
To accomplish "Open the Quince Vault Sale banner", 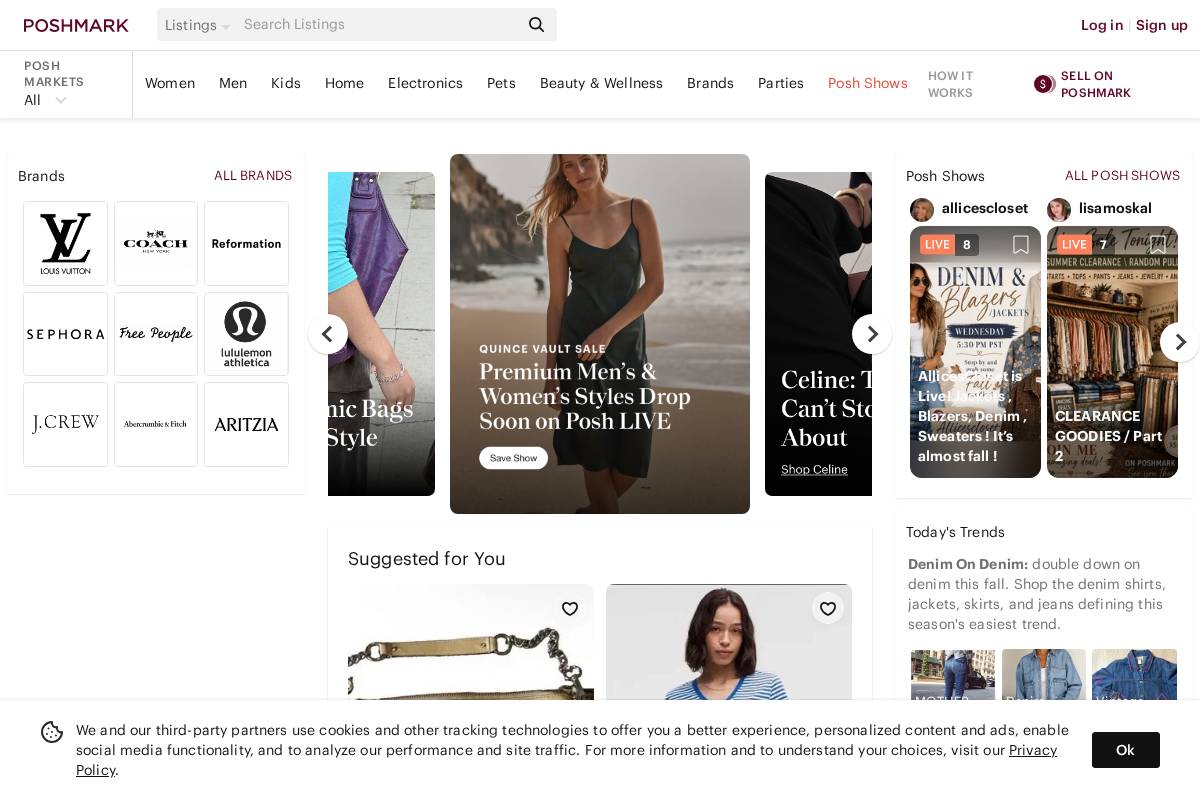I will tap(600, 334).
